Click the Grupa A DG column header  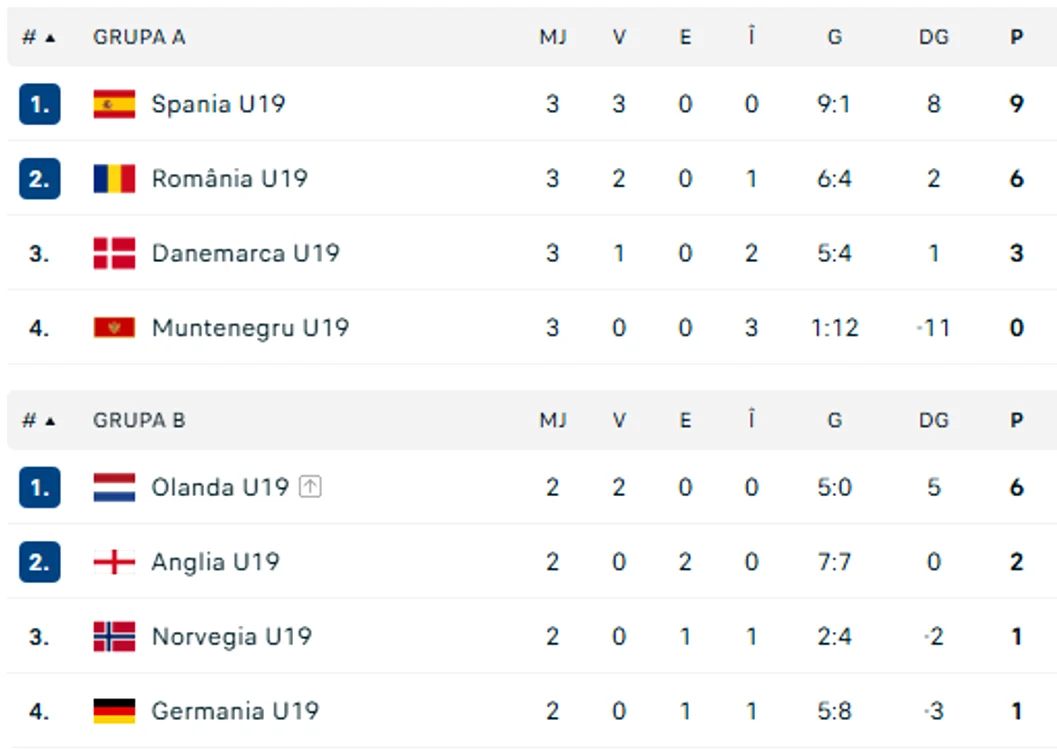934,37
